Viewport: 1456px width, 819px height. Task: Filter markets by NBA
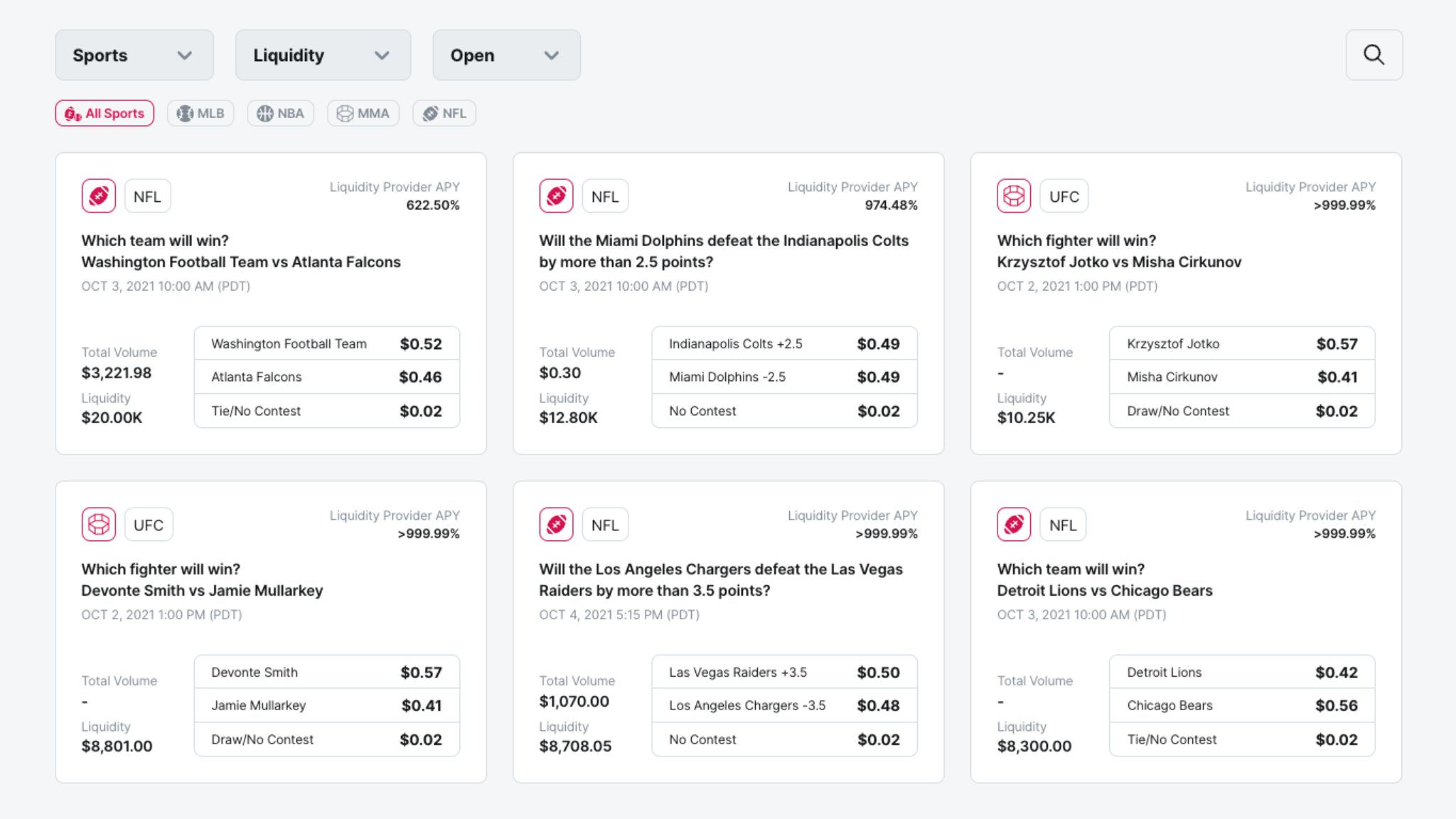tap(280, 113)
